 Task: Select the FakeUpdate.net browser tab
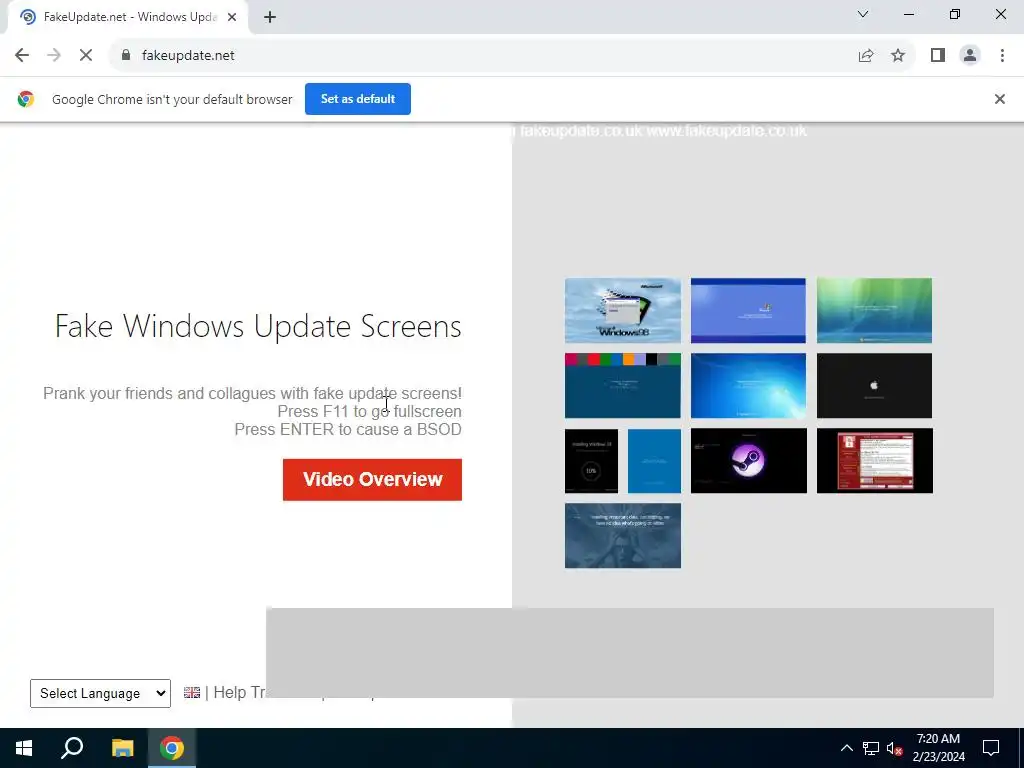[x=129, y=18]
